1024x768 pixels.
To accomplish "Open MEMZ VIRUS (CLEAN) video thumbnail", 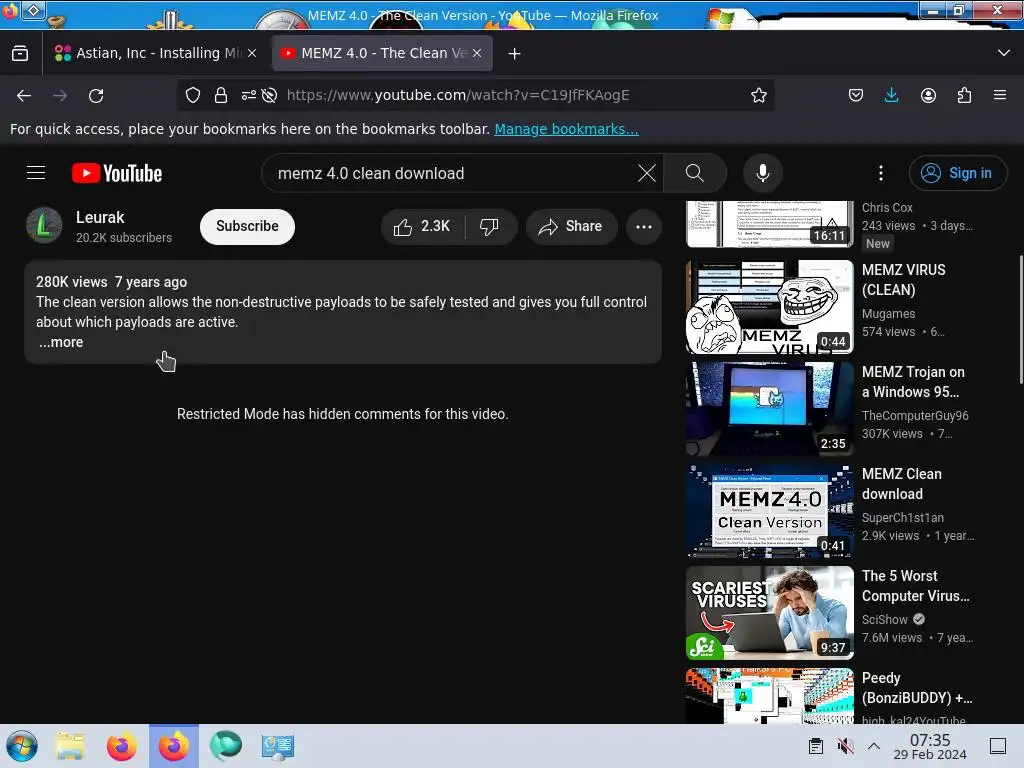I will point(769,307).
